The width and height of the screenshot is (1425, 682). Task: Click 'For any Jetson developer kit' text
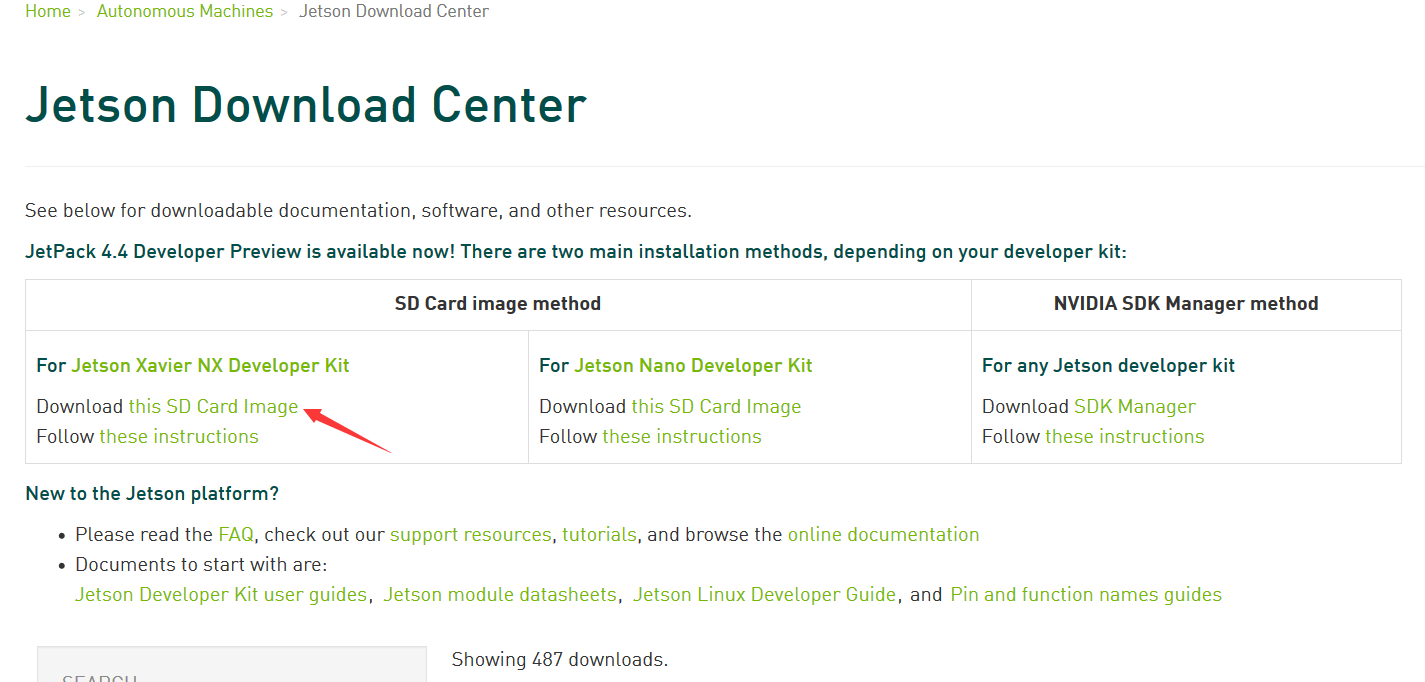coord(1108,365)
